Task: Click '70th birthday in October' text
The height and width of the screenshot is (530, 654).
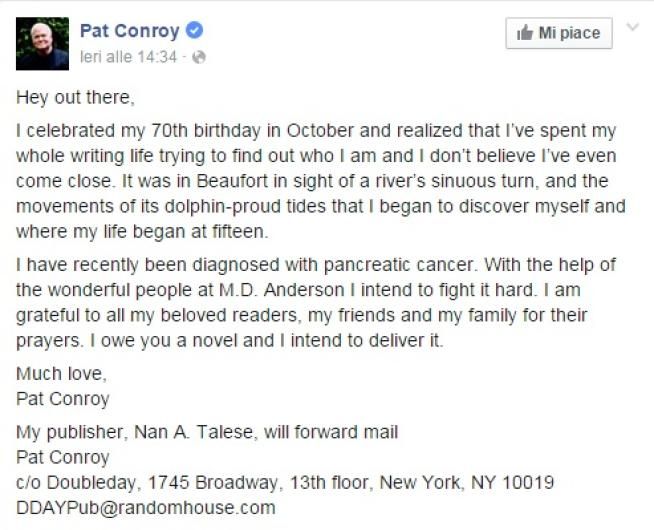Action: 253,131
